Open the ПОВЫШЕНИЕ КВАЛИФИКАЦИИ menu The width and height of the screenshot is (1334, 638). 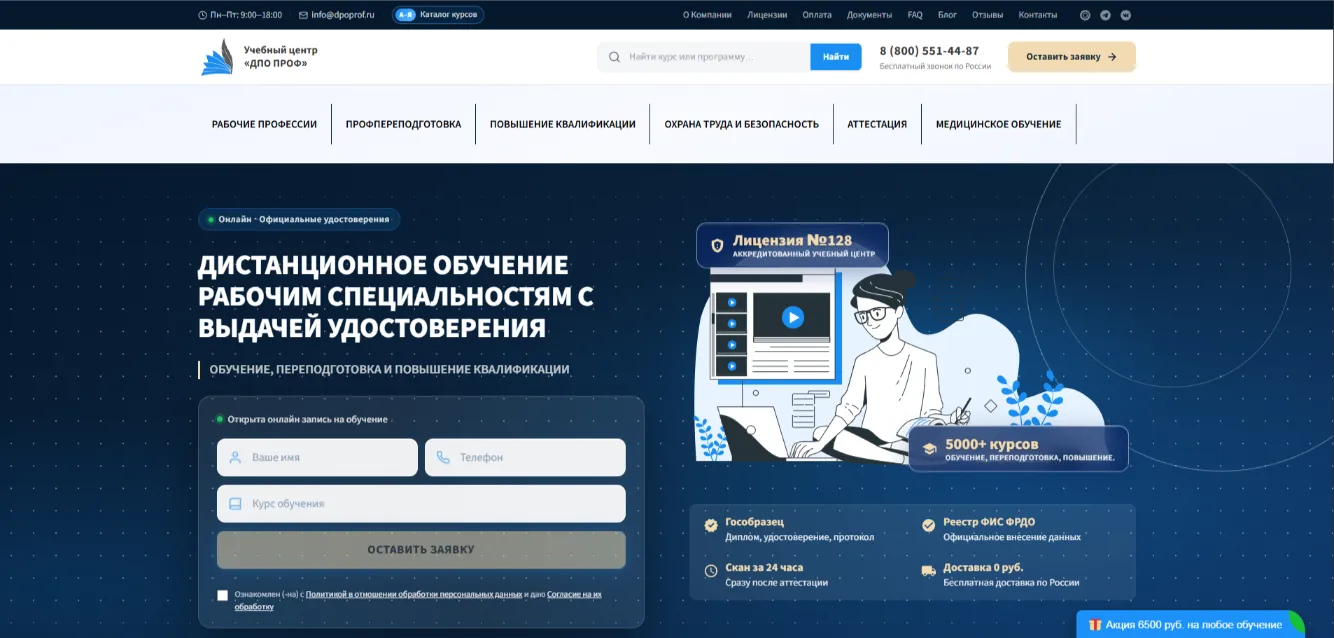562,124
